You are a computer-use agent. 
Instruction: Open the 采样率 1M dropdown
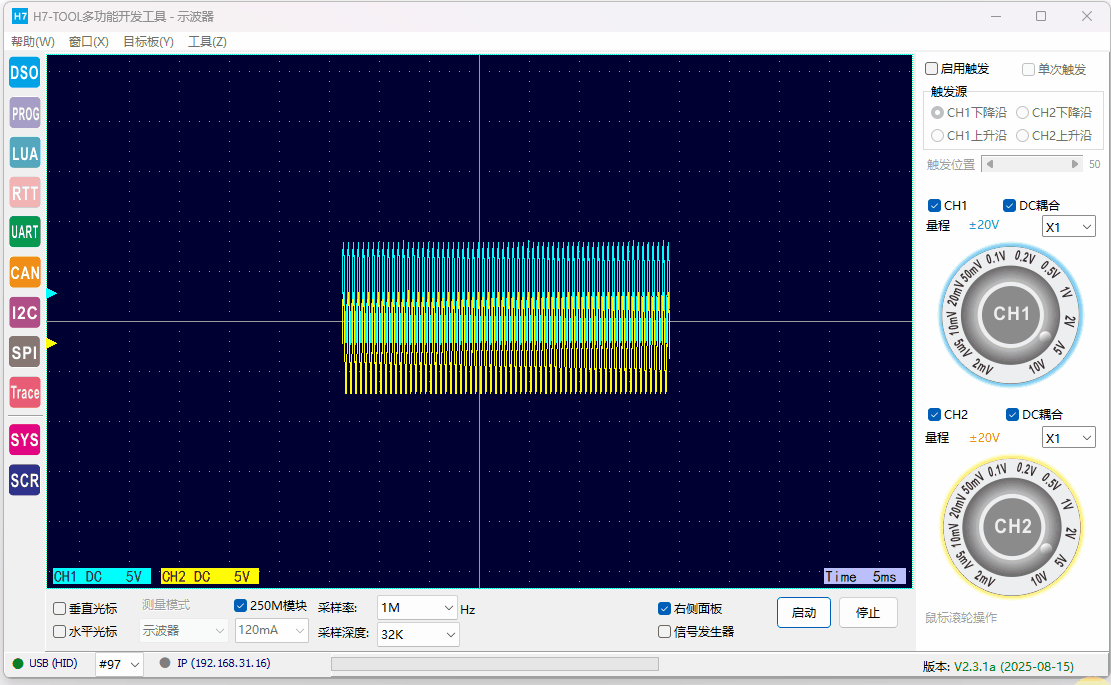[x=417, y=608]
